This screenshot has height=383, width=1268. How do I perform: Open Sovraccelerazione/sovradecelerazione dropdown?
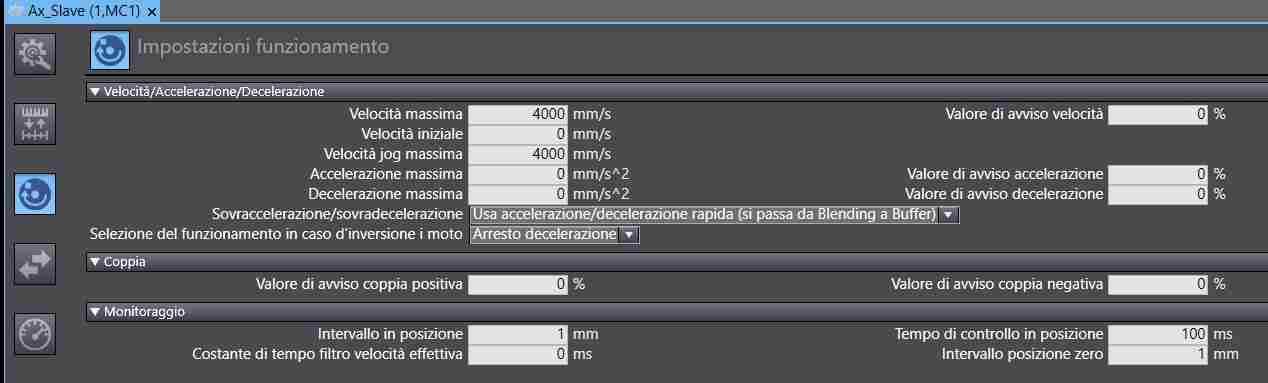tap(714, 214)
